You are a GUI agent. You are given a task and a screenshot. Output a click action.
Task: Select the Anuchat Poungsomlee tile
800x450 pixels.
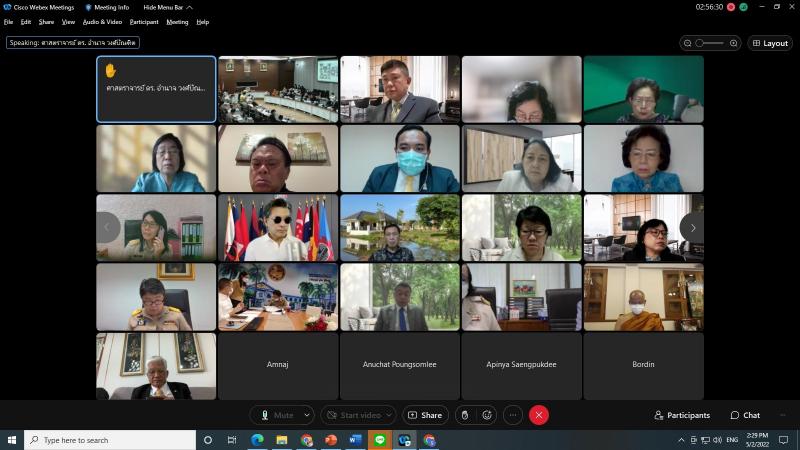(x=399, y=366)
